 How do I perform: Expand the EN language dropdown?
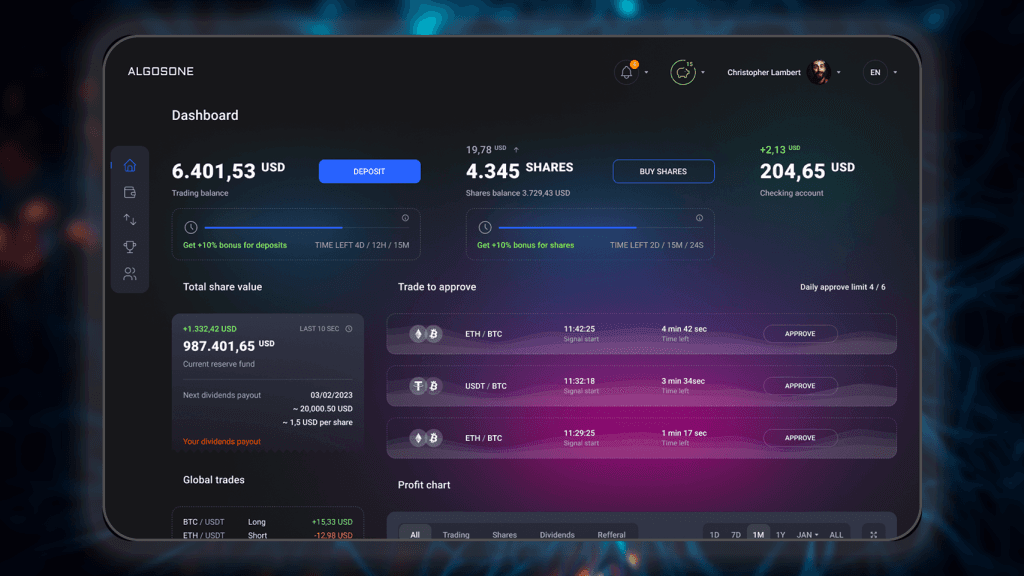(x=881, y=72)
